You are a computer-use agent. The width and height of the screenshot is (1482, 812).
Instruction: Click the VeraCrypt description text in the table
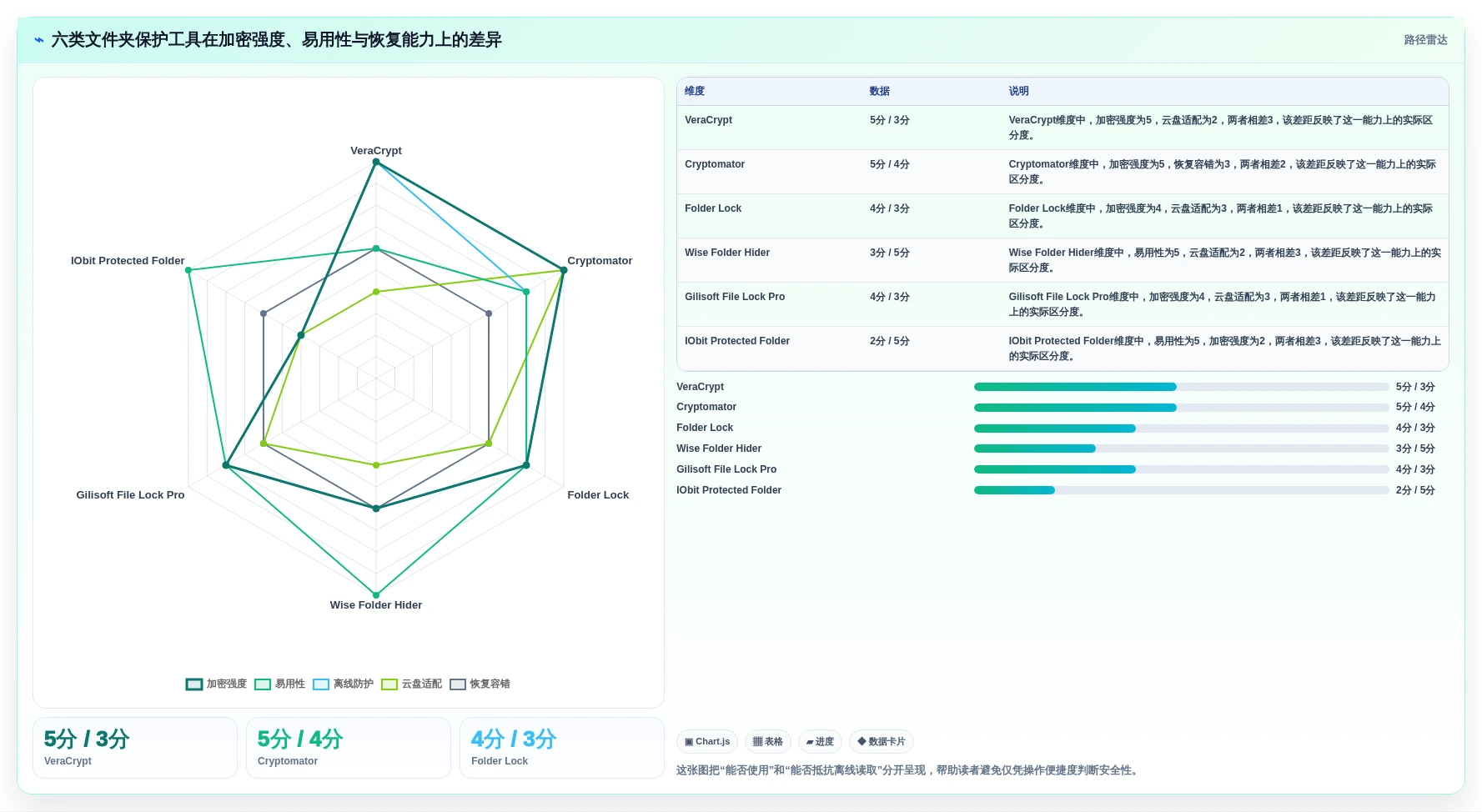pos(1222,128)
